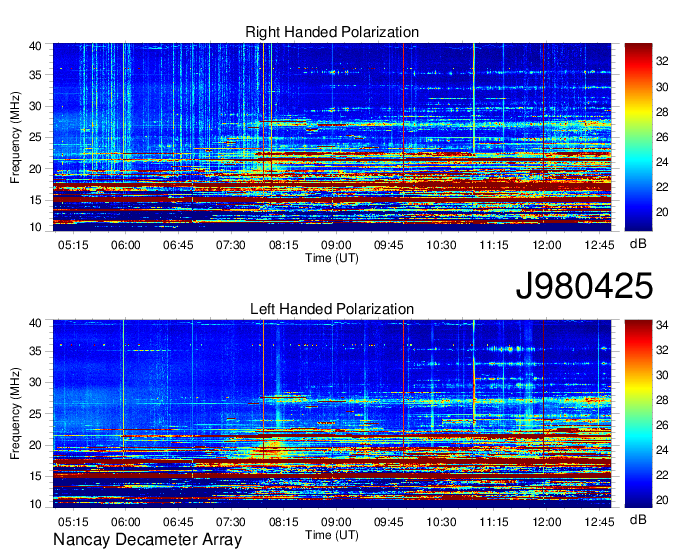Viewport: 680px width, 552px height.
Task: Click 12:45 time tick on Right Handed plot
Action: pos(599,245)
